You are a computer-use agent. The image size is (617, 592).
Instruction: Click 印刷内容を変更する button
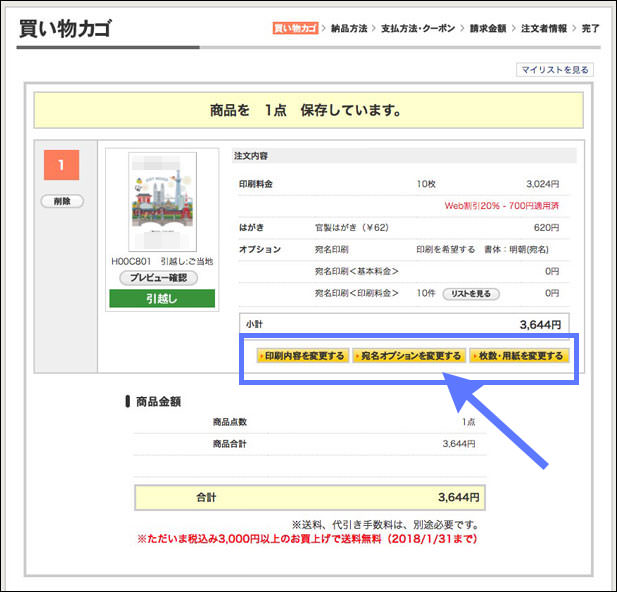(303, 356)
